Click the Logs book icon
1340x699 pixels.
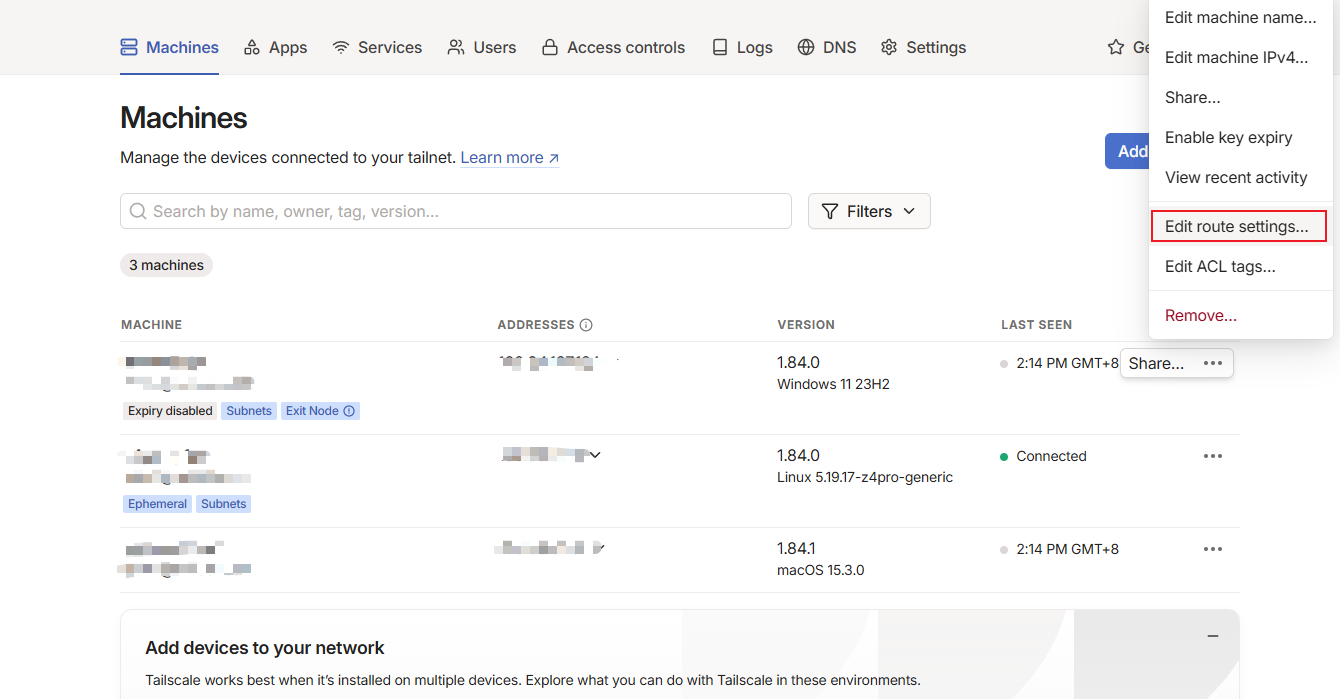720,47
